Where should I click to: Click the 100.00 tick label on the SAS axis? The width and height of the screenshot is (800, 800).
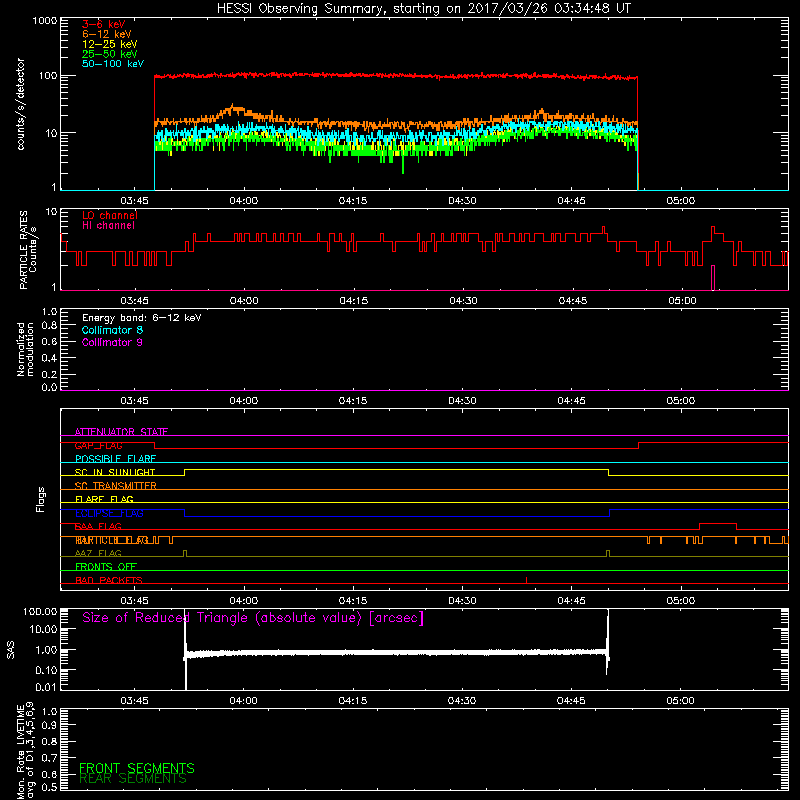click(40, 611)
